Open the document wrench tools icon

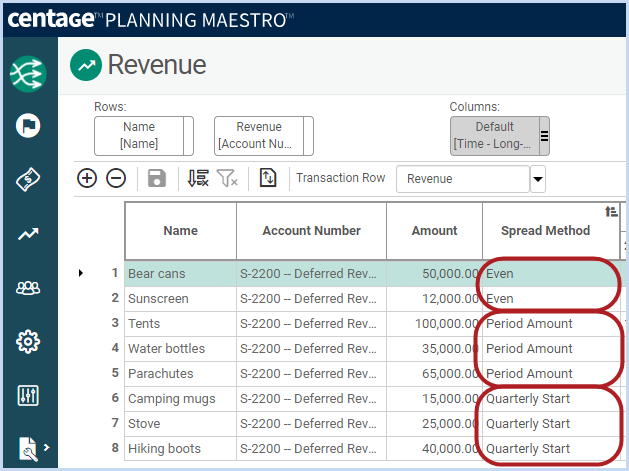(x=28, y=449)
